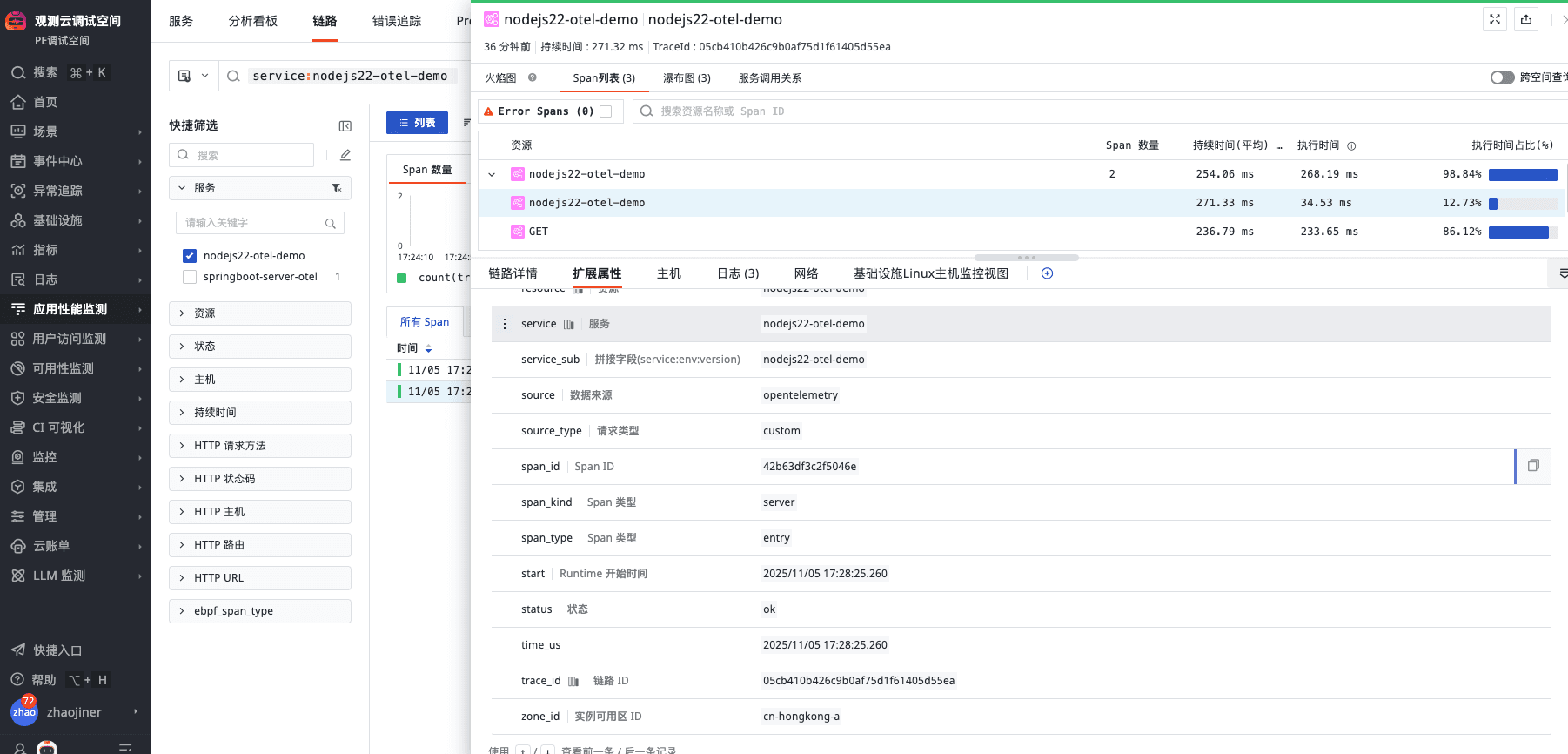Uncheck nodejs22-otel-demo service filter
The image size is (1568, 754).
coord(190,256)
